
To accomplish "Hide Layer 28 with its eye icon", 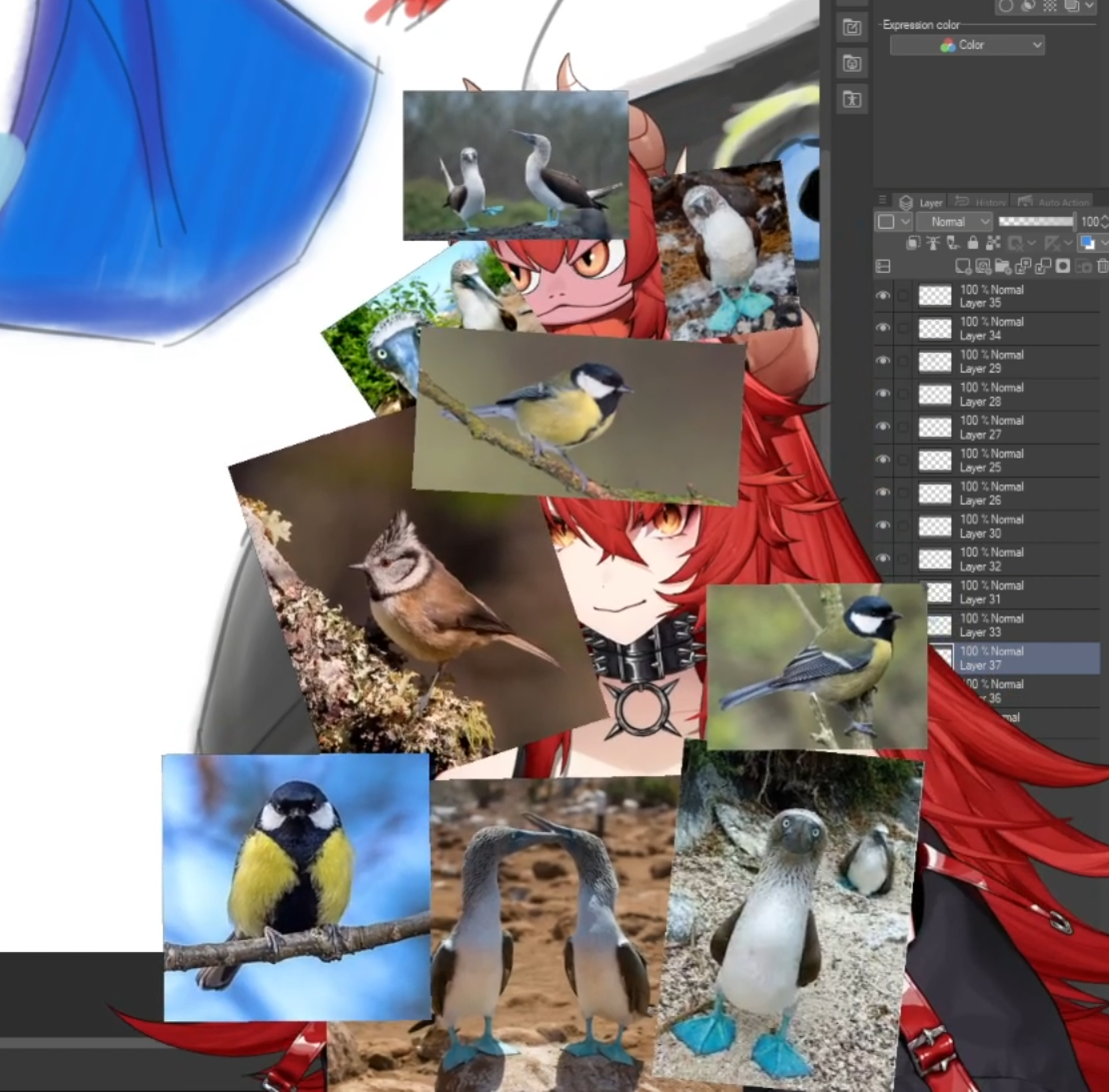I will (x=882, y=394).
